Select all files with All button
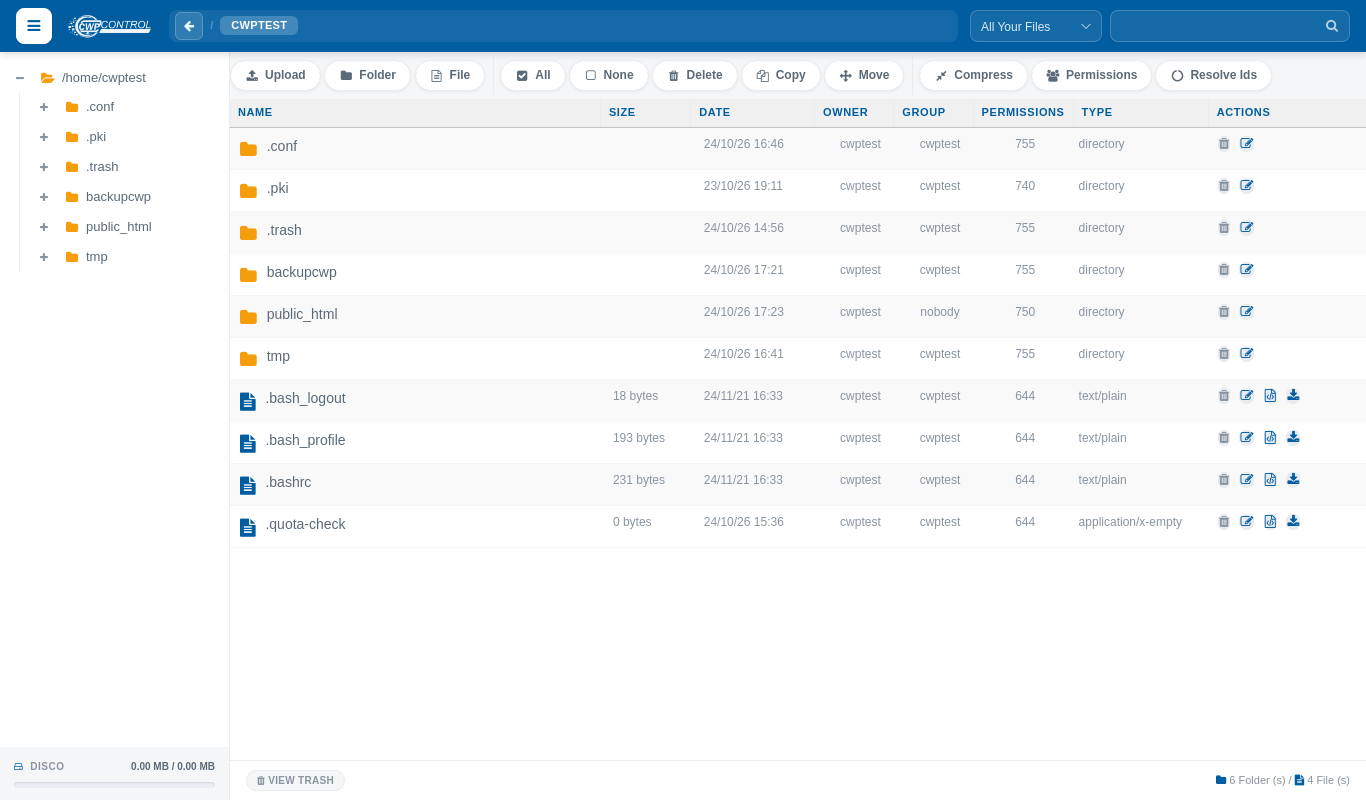Image resolution: width=1366 pixels, height=800 pixels. tap(533, 75)
